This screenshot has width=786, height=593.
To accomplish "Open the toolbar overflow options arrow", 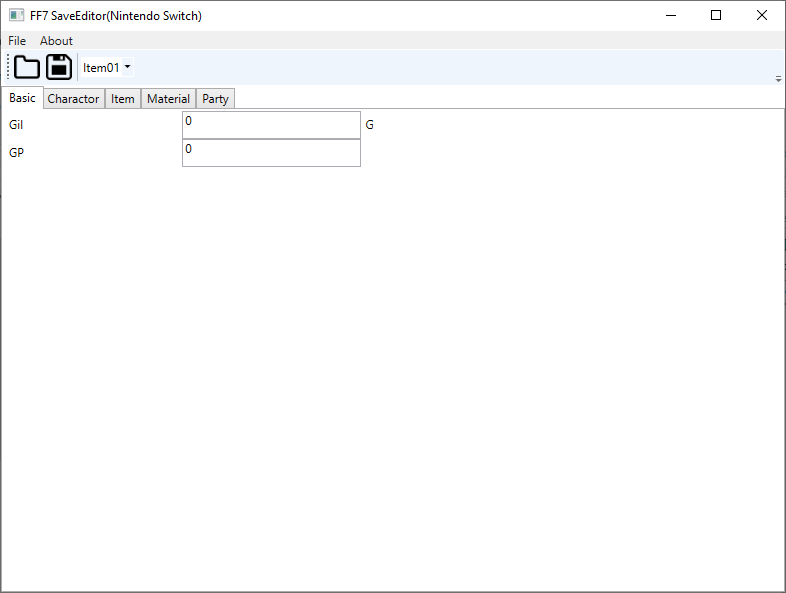I will (778, 78).
